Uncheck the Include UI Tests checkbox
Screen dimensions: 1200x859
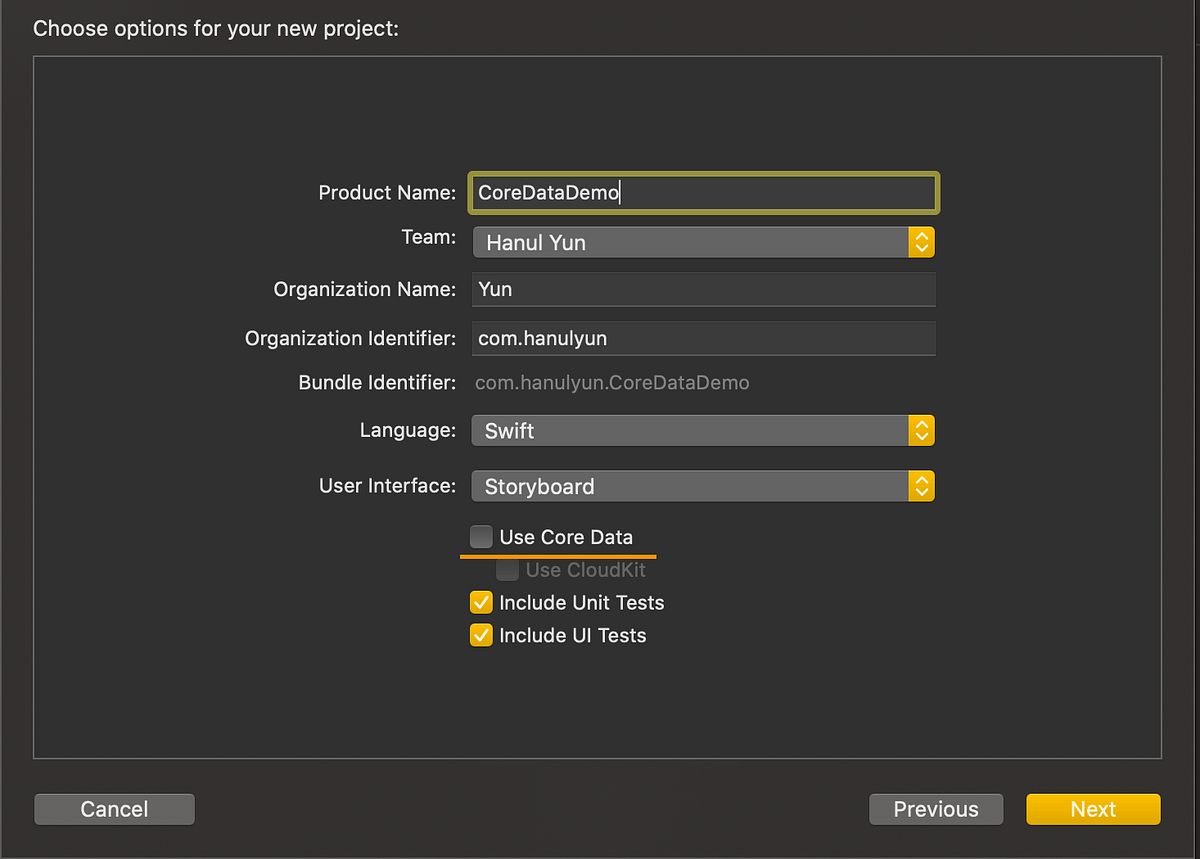pos(481,636)
